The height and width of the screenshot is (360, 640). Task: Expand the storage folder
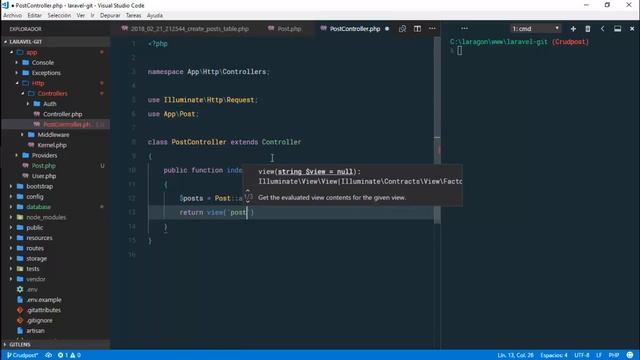tap(36, 258)
